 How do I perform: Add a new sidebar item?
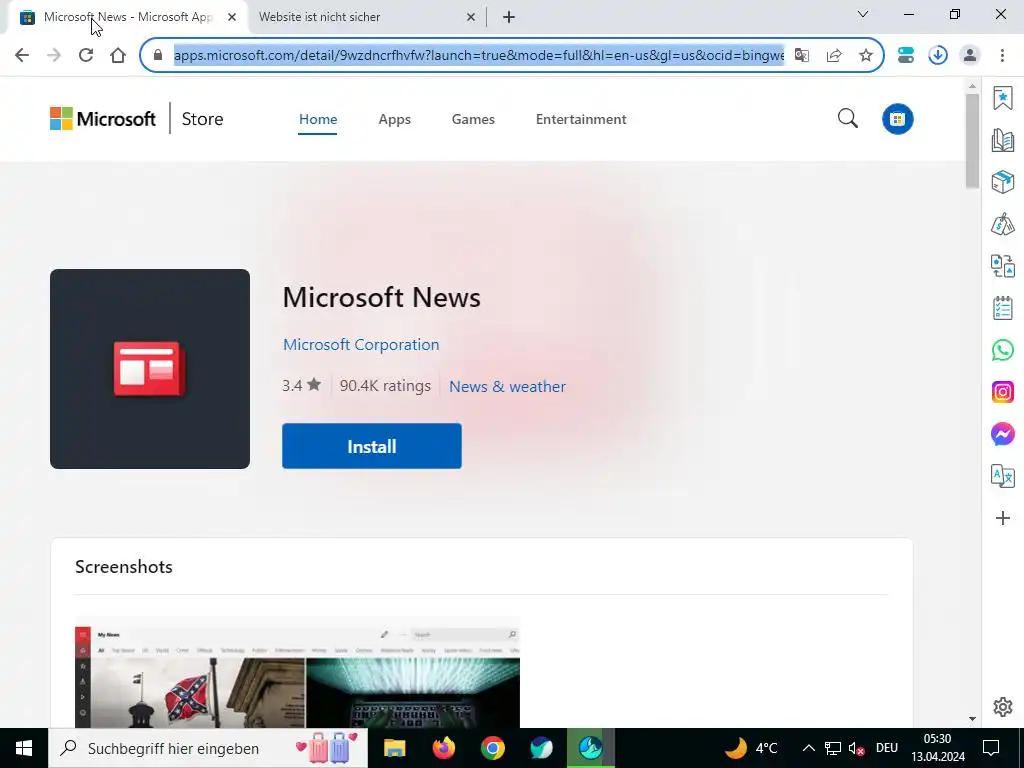(1003, 519)
